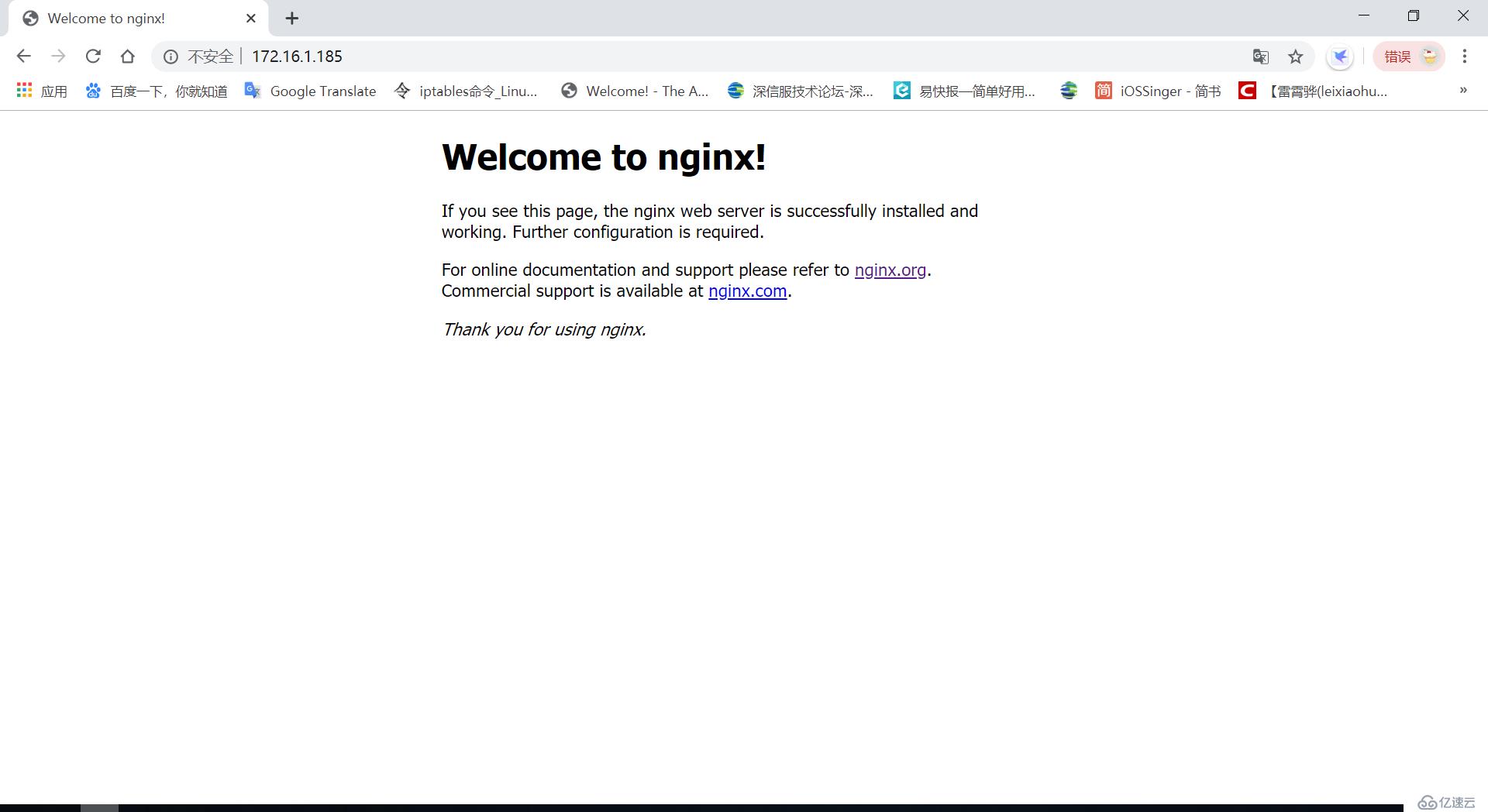Image resolution: width=1488 pixels, height=812 pixels.
Task: Bookmark this page with the star
Action: pos(1296,57)
